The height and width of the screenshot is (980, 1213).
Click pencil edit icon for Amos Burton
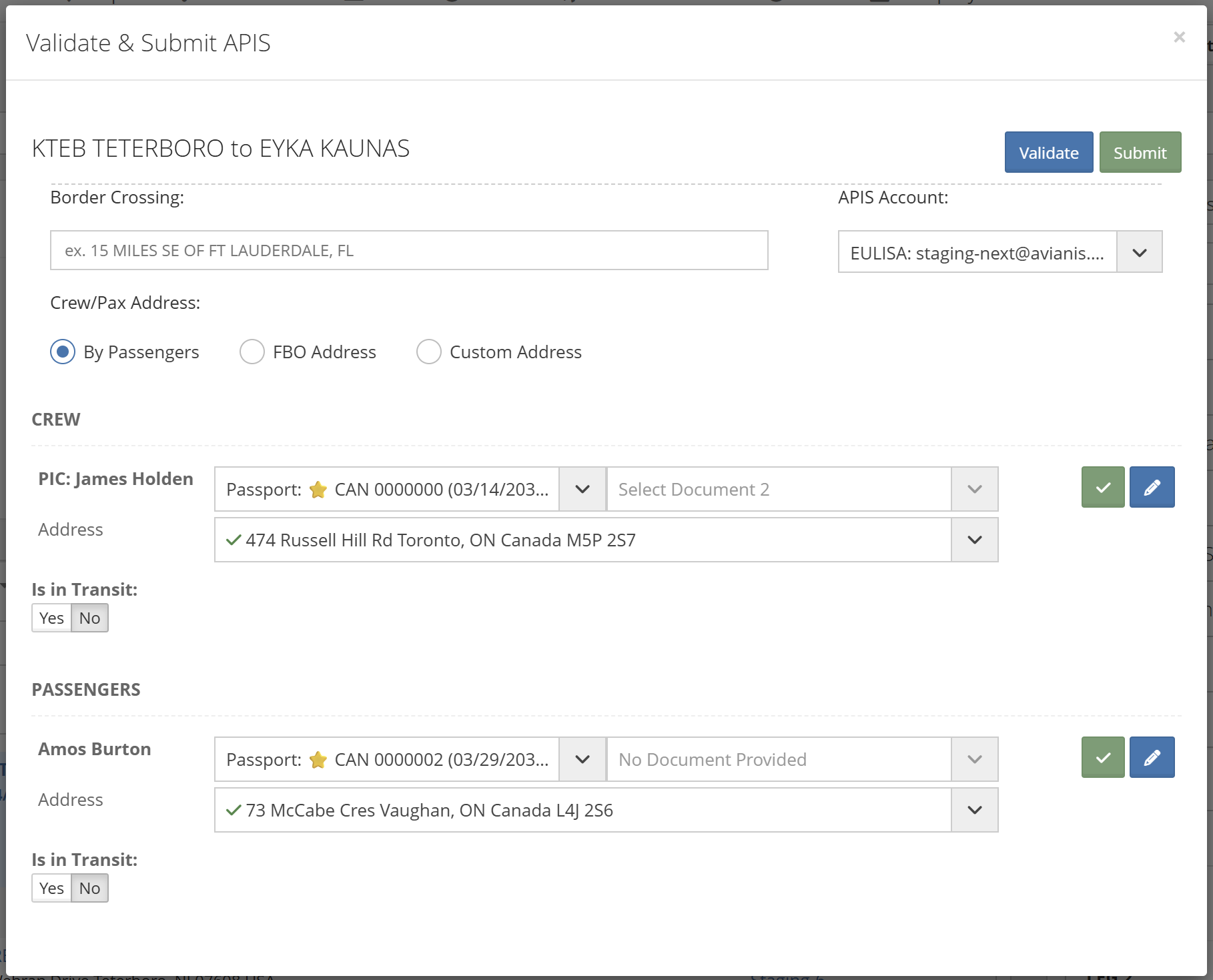coord(1152,758)
